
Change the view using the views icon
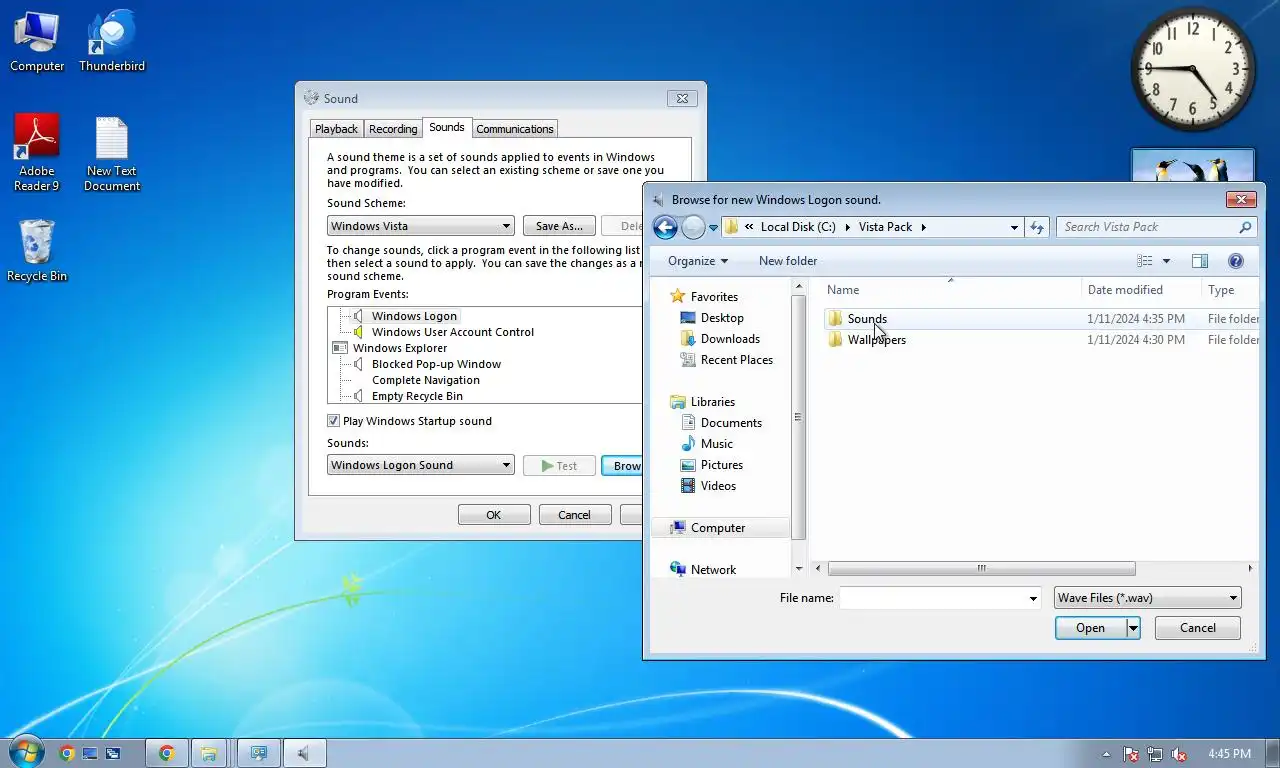[1145, 261]
